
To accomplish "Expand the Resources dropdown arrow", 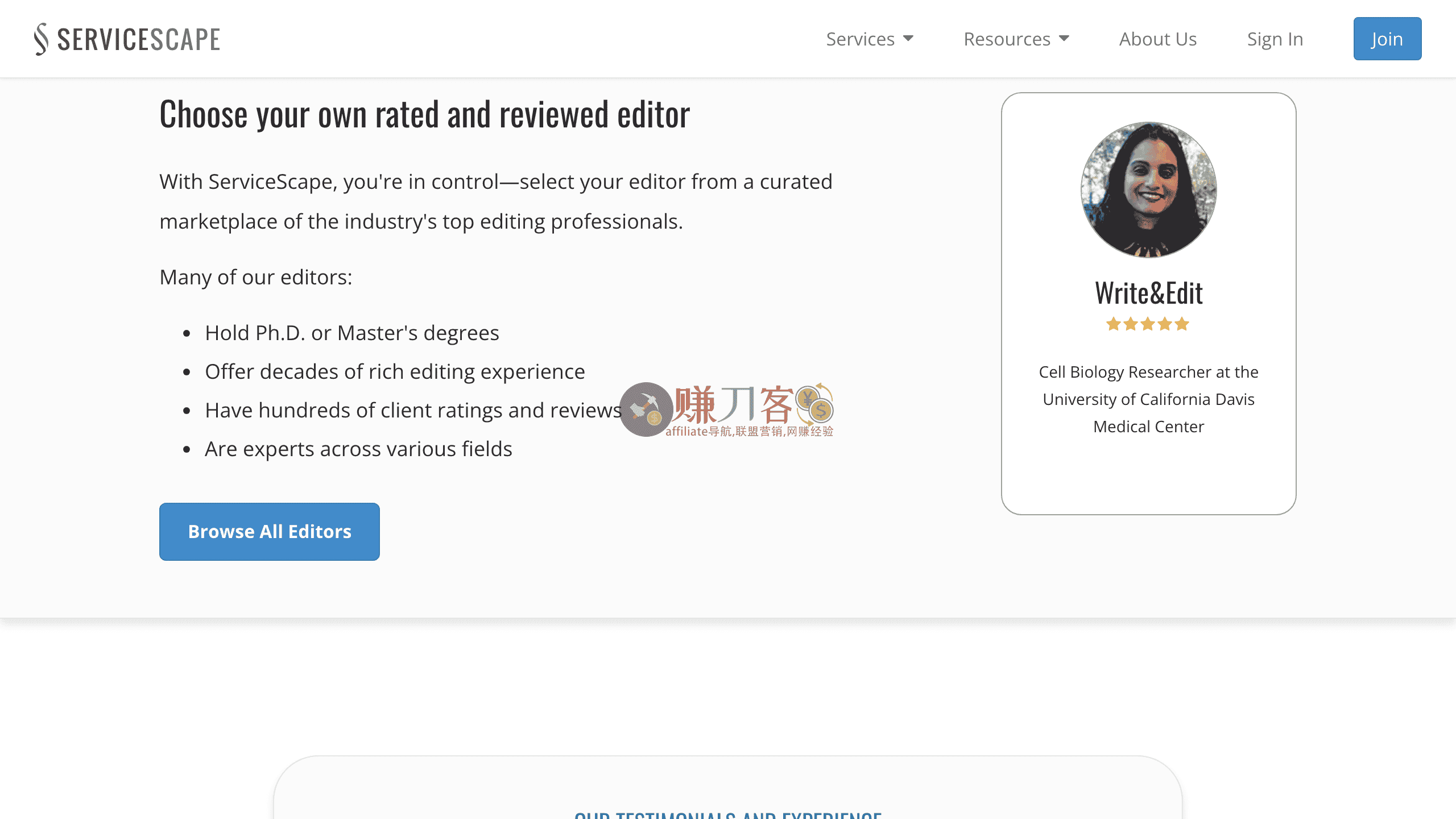I will pyautogui.click(x=1064, y=39).
